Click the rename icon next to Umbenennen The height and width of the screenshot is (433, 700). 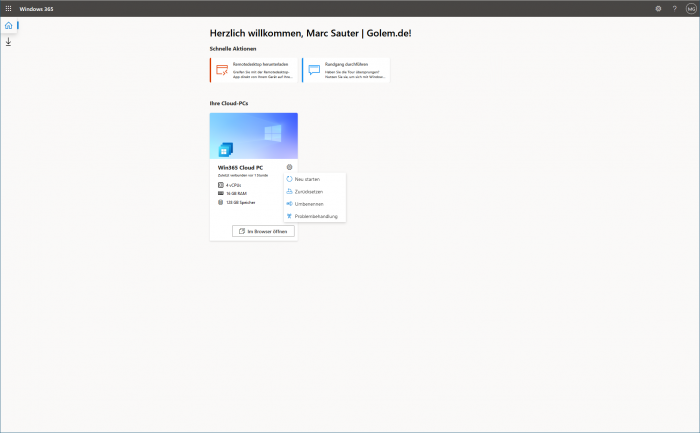(x=289, y=204)
